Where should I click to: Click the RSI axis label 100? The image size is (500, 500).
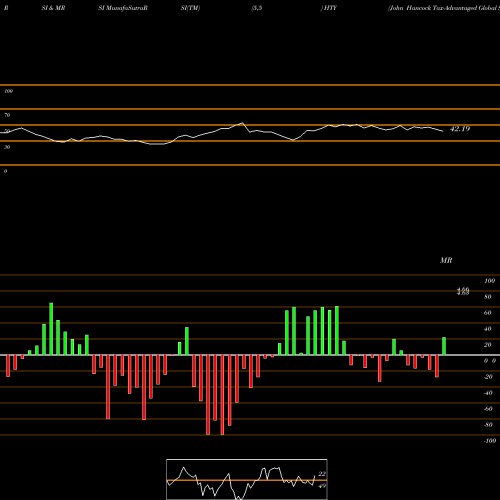[x=9, y=91]
